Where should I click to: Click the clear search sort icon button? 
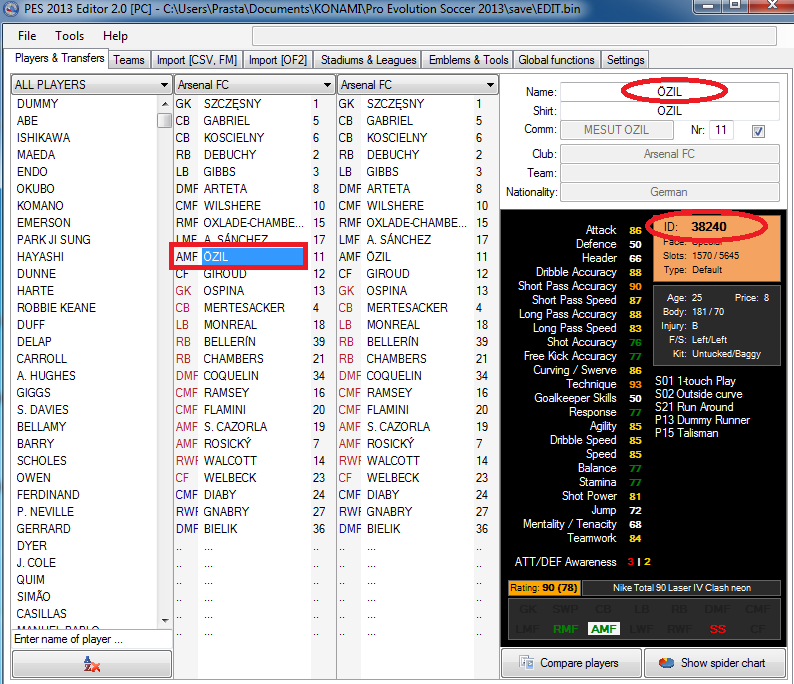(92, 664)
